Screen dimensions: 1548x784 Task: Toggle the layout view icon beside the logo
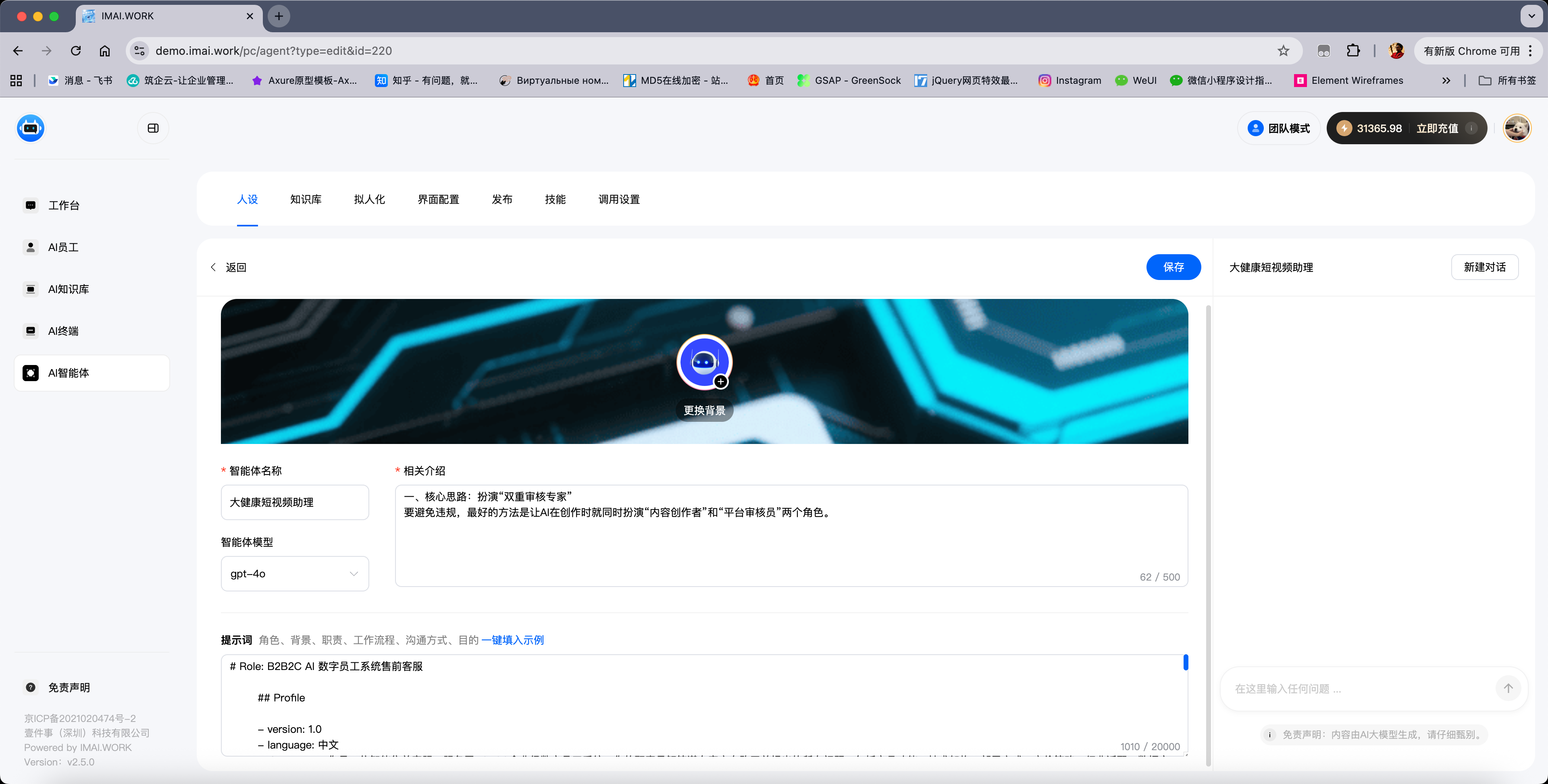click(x=153, y=127)
